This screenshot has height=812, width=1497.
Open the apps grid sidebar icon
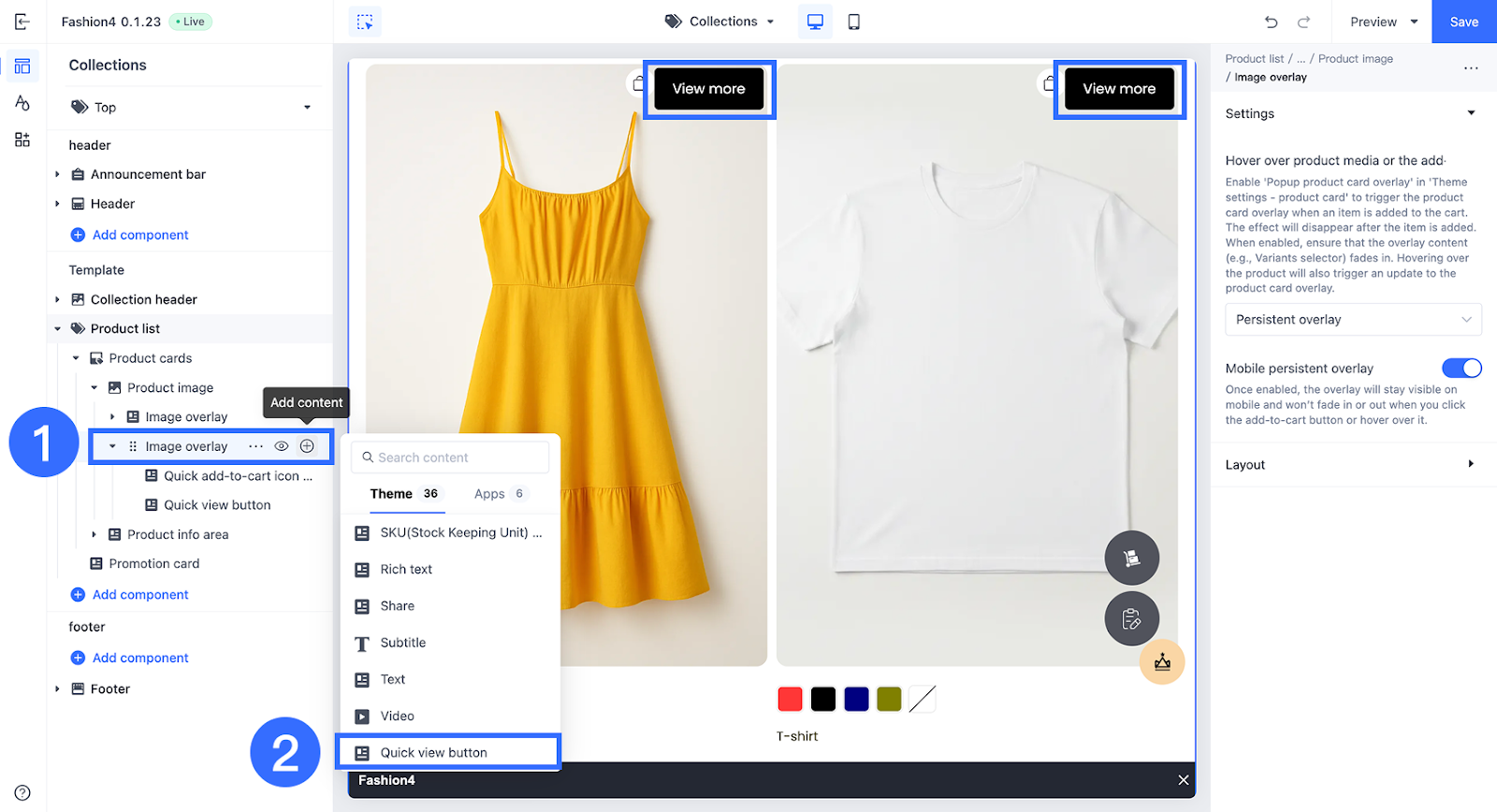pos(22,139)
